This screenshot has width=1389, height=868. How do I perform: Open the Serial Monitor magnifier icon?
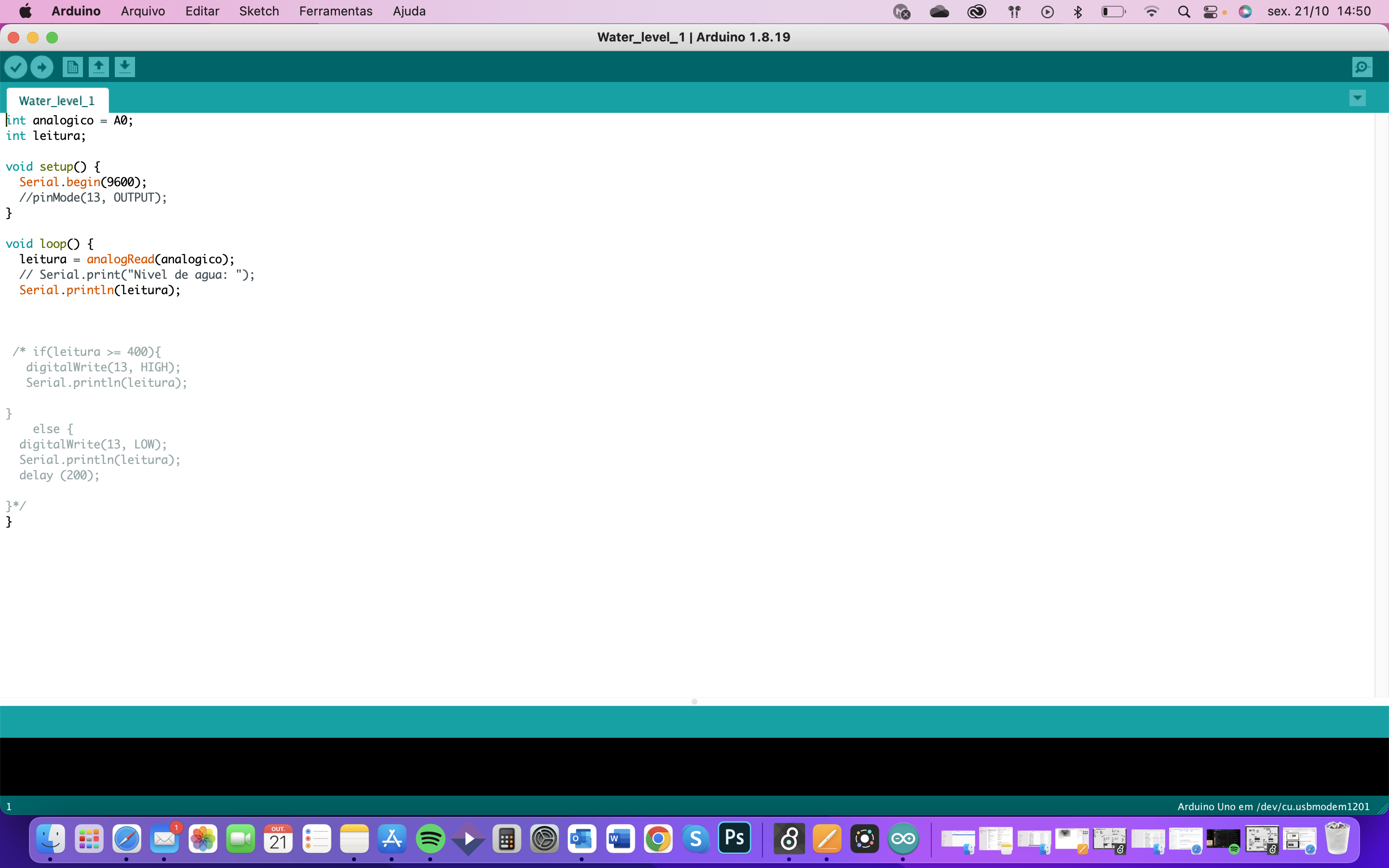click(1362, 67)
